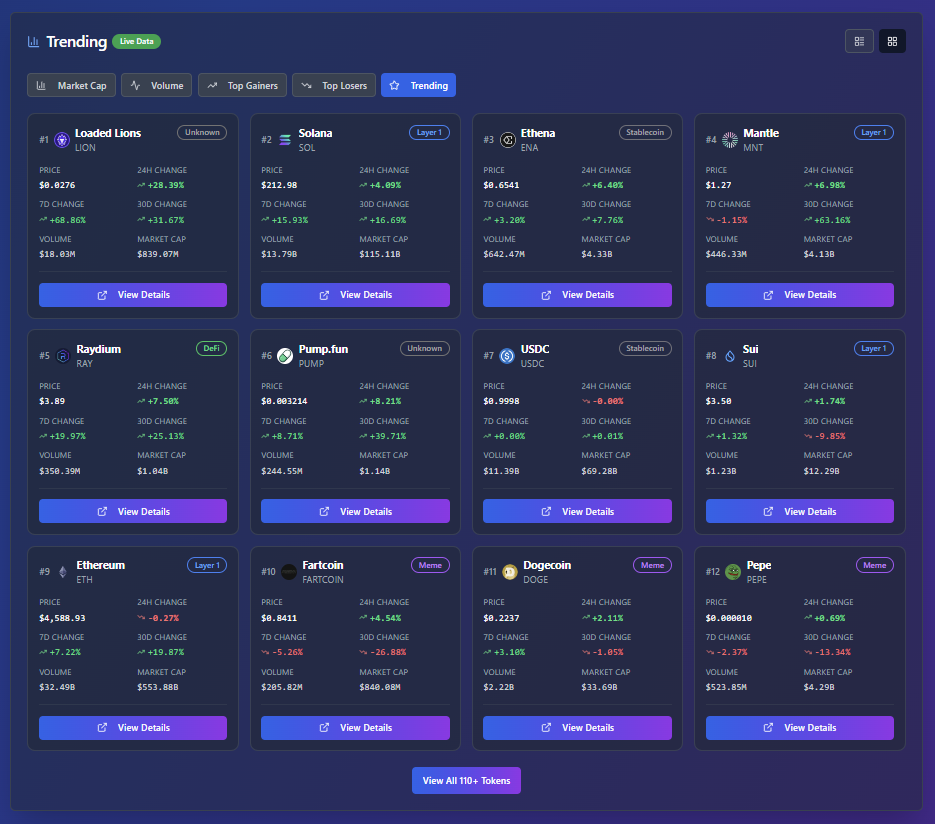Screen dimensions: 935x824
Task: Open Pepe's View Details button
Action: pos(800,728)
